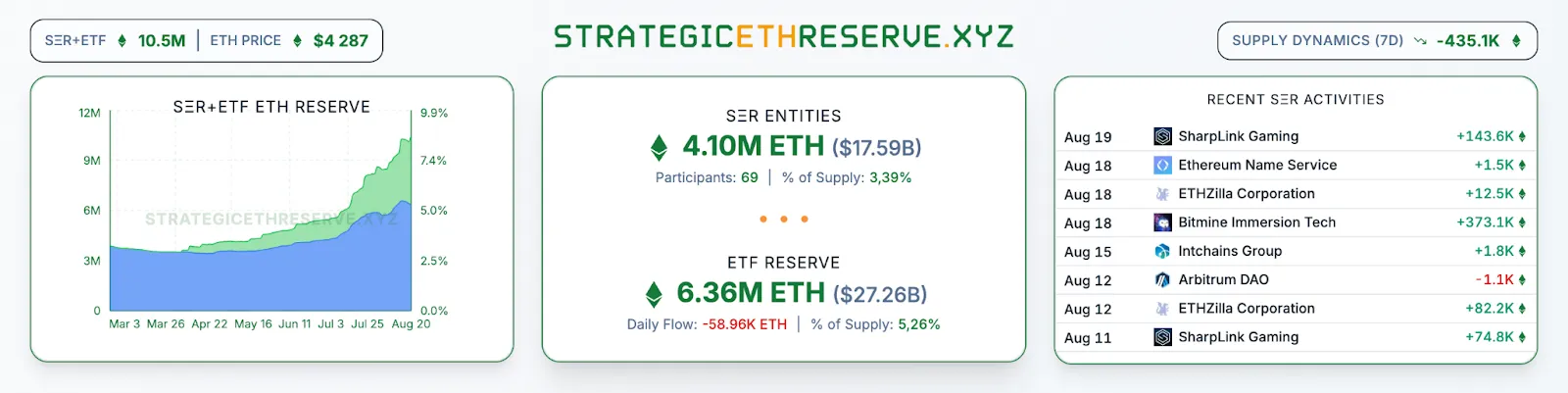Click the Supply Dynamics (7D) trend arrow

pos(1419,41)
